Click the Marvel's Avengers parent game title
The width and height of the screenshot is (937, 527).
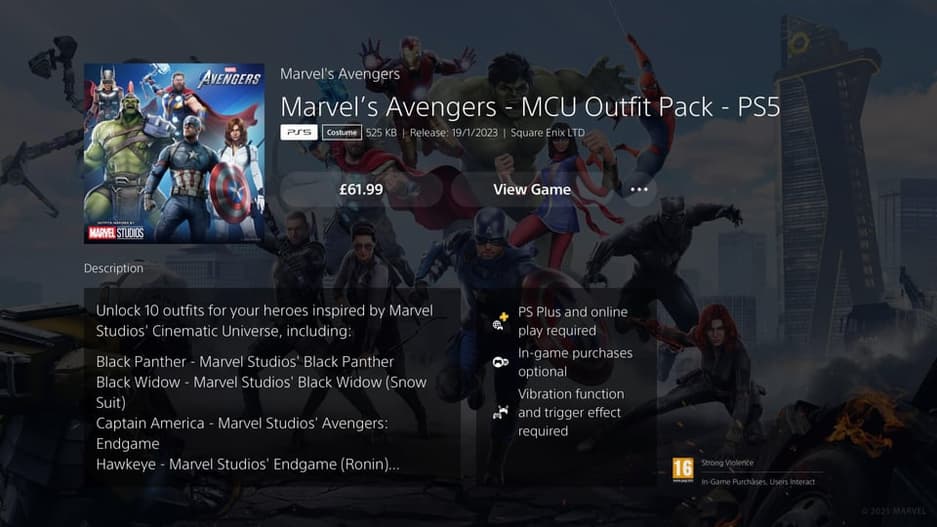[340, 73]
